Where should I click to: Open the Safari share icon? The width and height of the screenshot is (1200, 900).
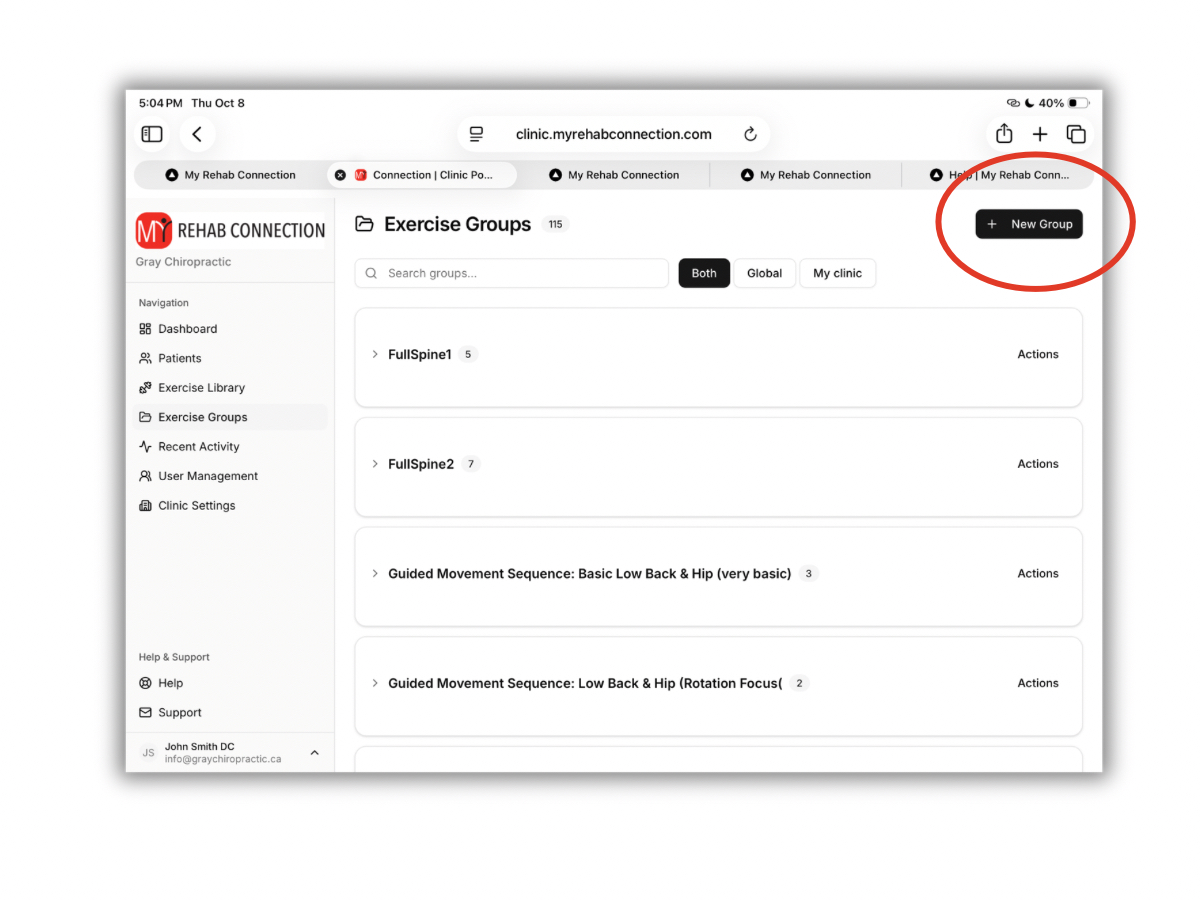1004,133
